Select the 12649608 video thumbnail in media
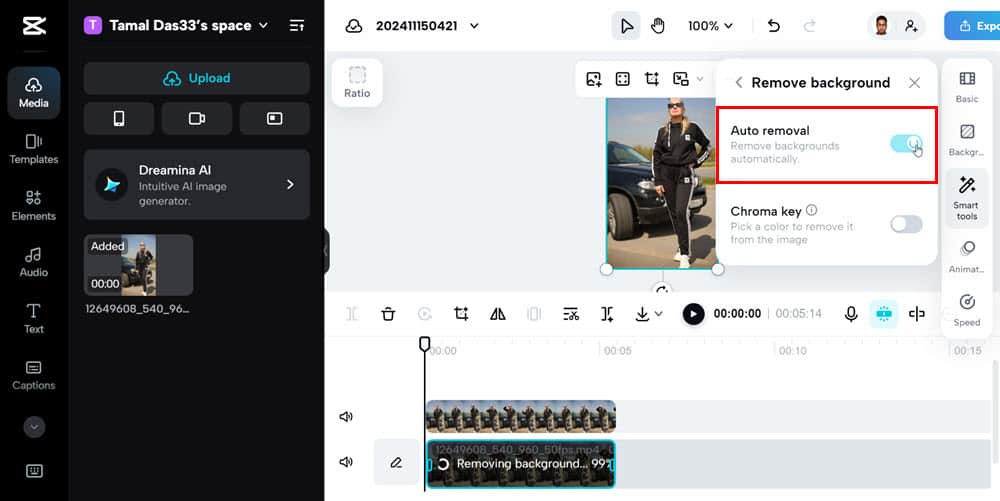The width and height of the screenshot is (1000, 501). (x=138, y=265)
